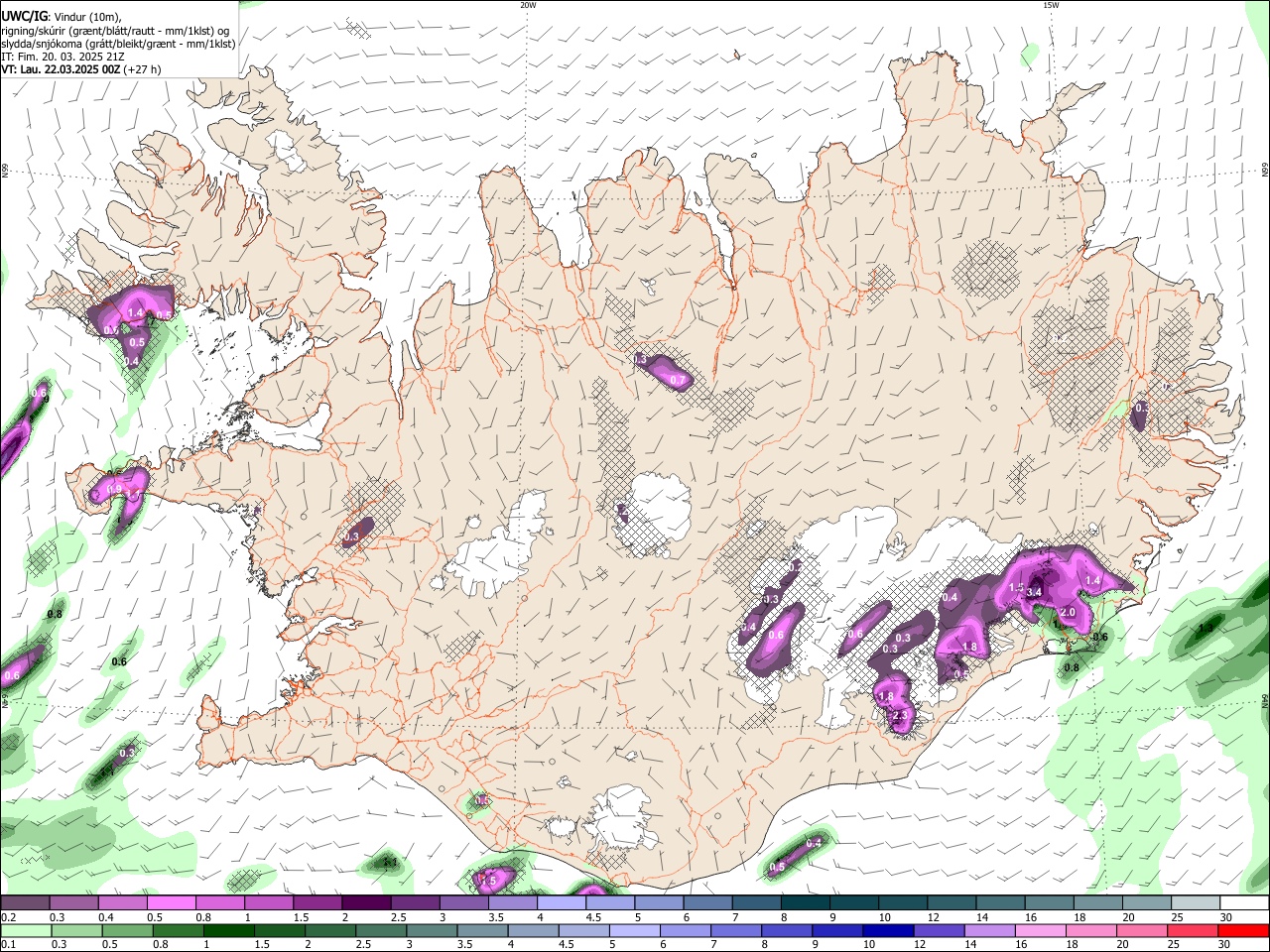Pick the bright pink swatch between 0.5 and 0.8
This screenshot has width=1270, height=952.
tap(172, 903)
